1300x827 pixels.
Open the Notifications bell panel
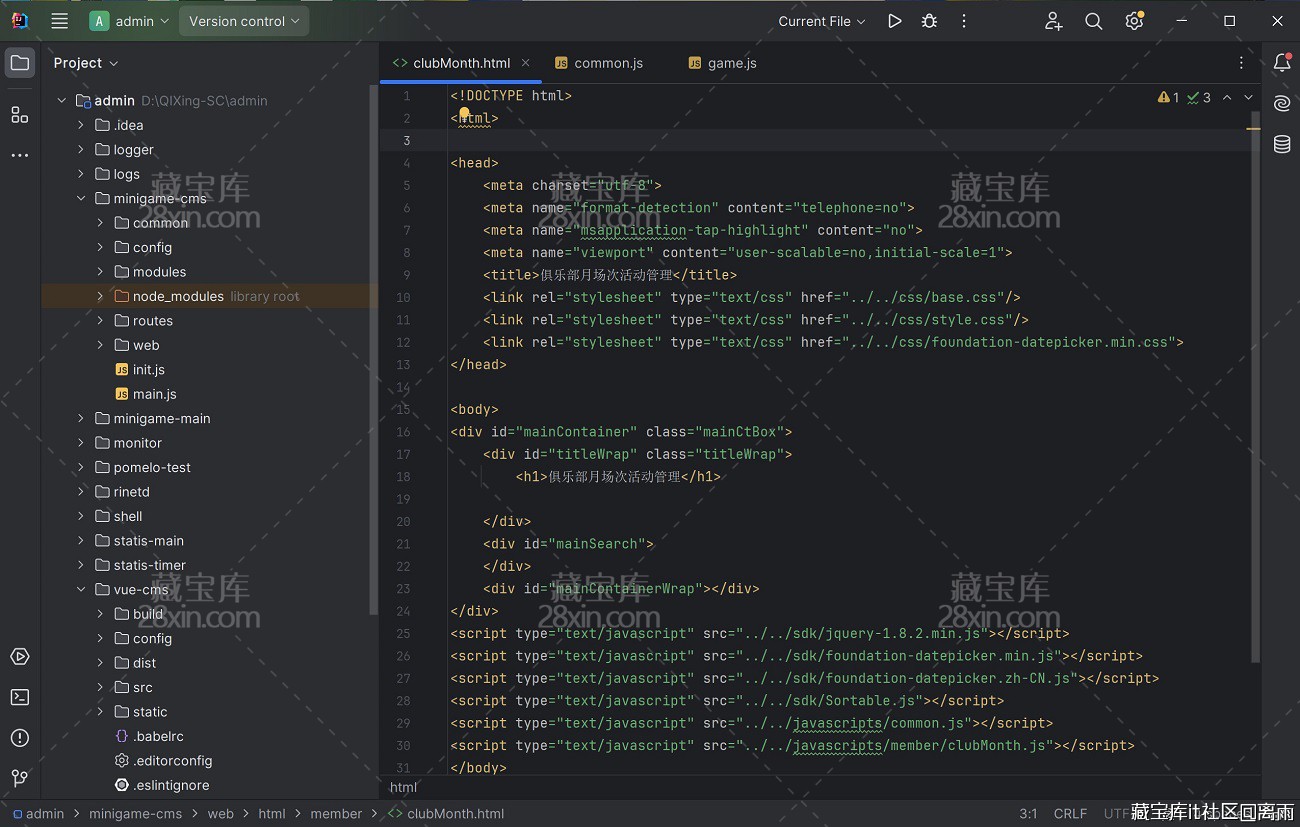pos(1281,63)
